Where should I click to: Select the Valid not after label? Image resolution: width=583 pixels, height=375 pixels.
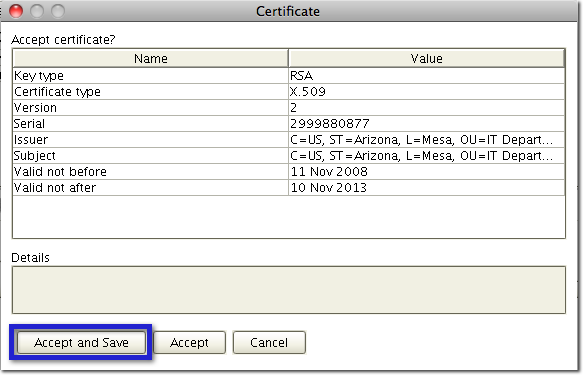[151, 188]
